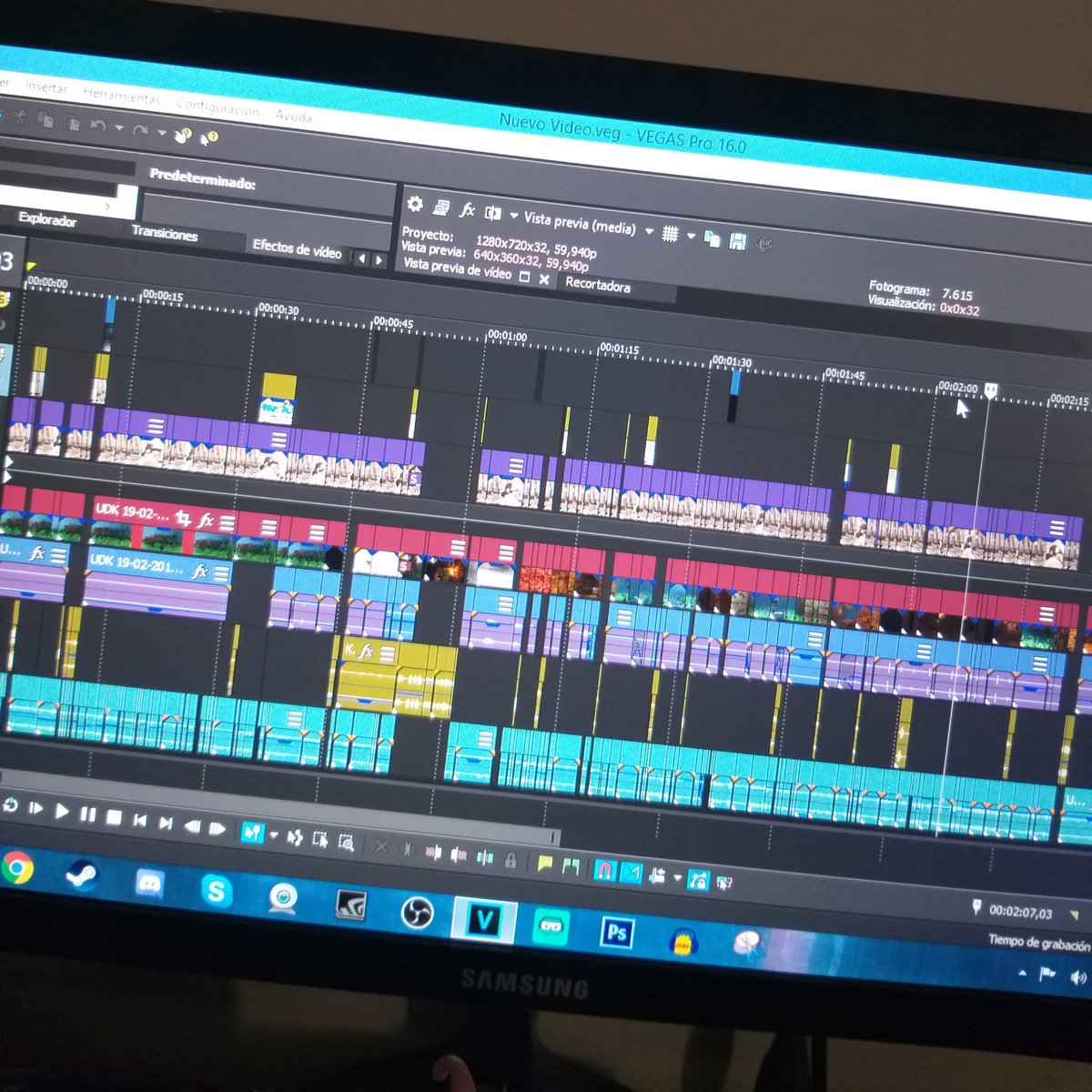Select the Envelope edit tool
This screenshot has height=1092, width=1092.
pyautogui.click(x=294, y=836)
